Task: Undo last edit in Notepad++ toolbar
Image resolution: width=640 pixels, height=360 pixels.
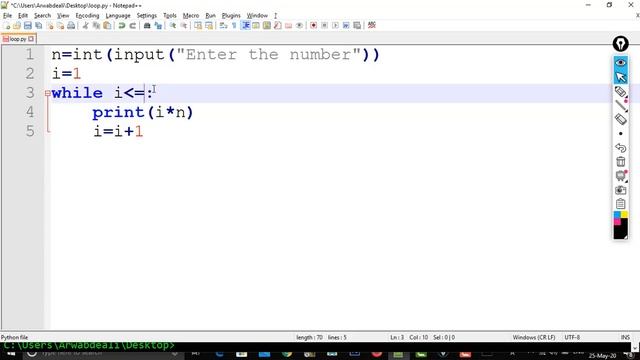Action: 121,25
